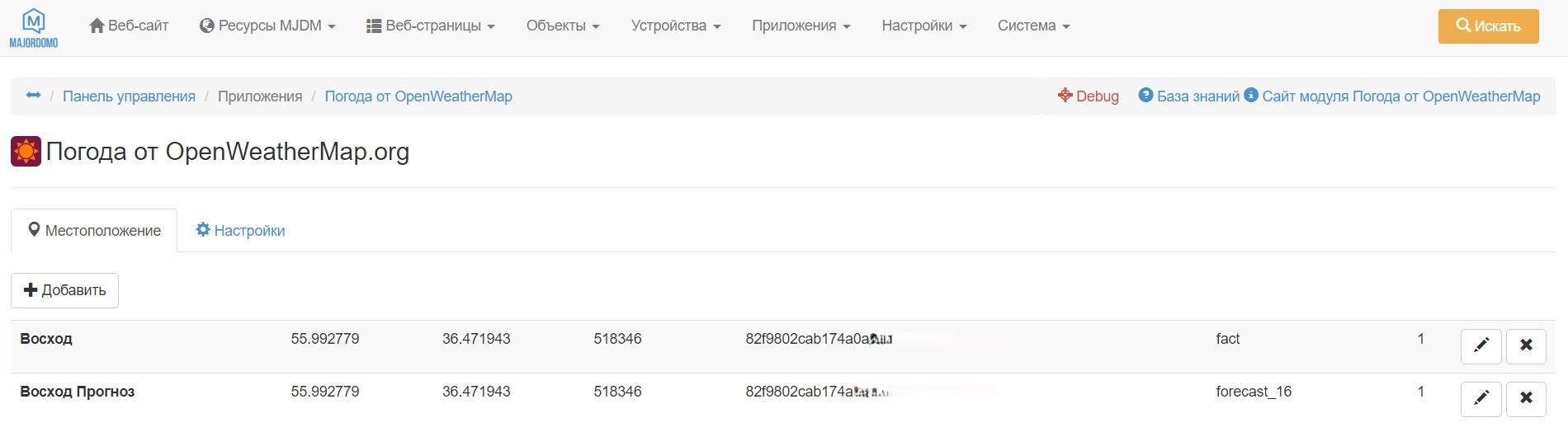Viewport: 1568px width, 432px height.
Task: Open База знаний help link
Action: (1189, 96)
